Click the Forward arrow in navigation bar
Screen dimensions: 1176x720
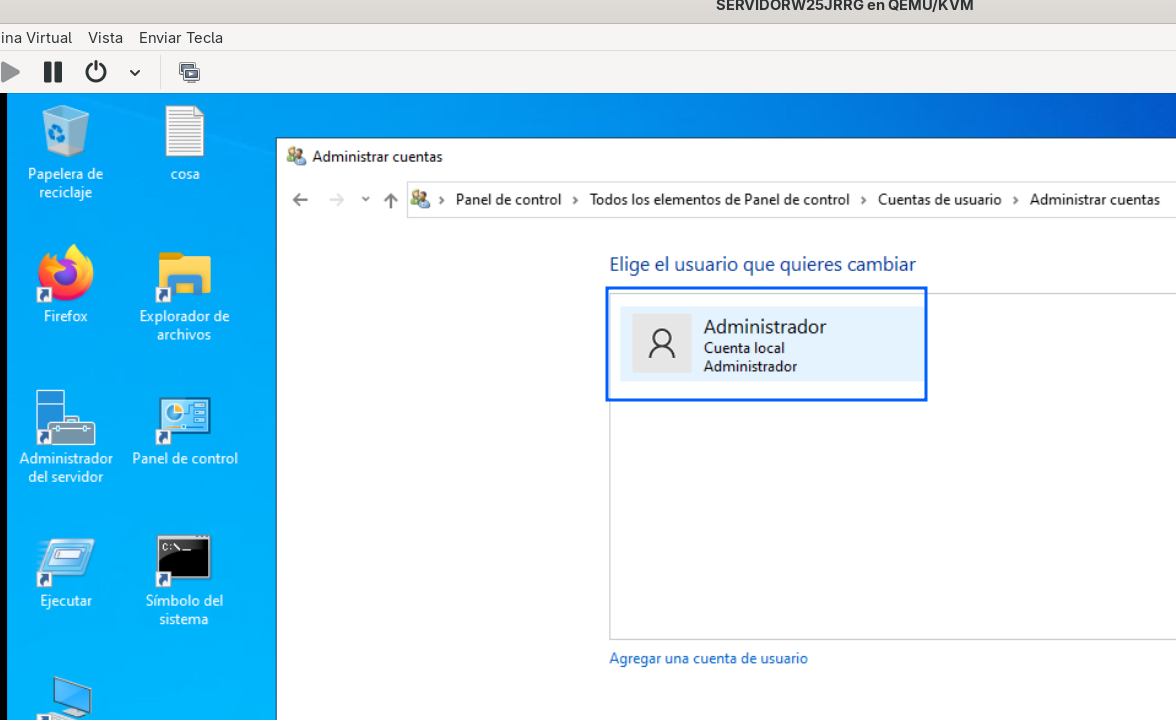337,200
